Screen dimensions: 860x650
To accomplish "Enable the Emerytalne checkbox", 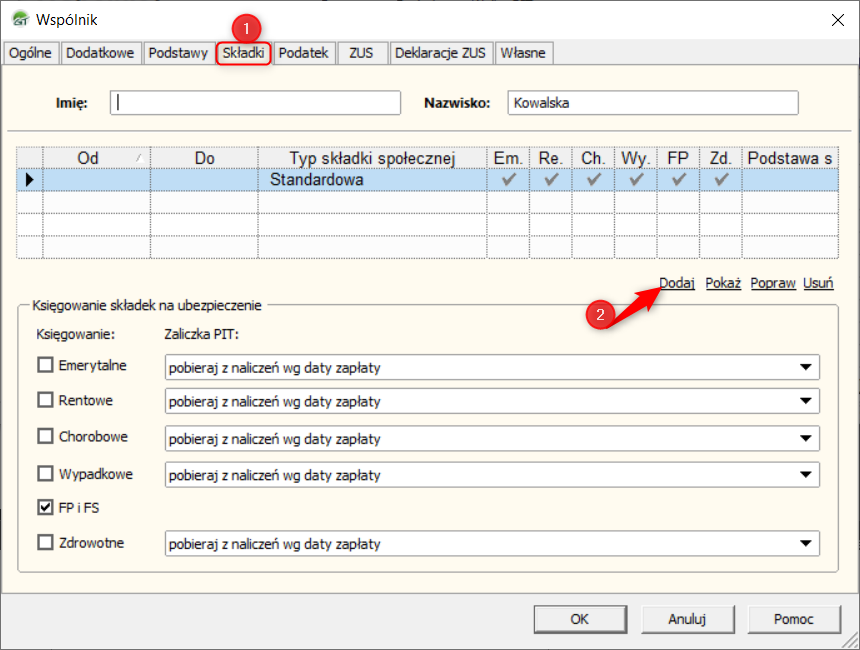I will tap(46, 365).
